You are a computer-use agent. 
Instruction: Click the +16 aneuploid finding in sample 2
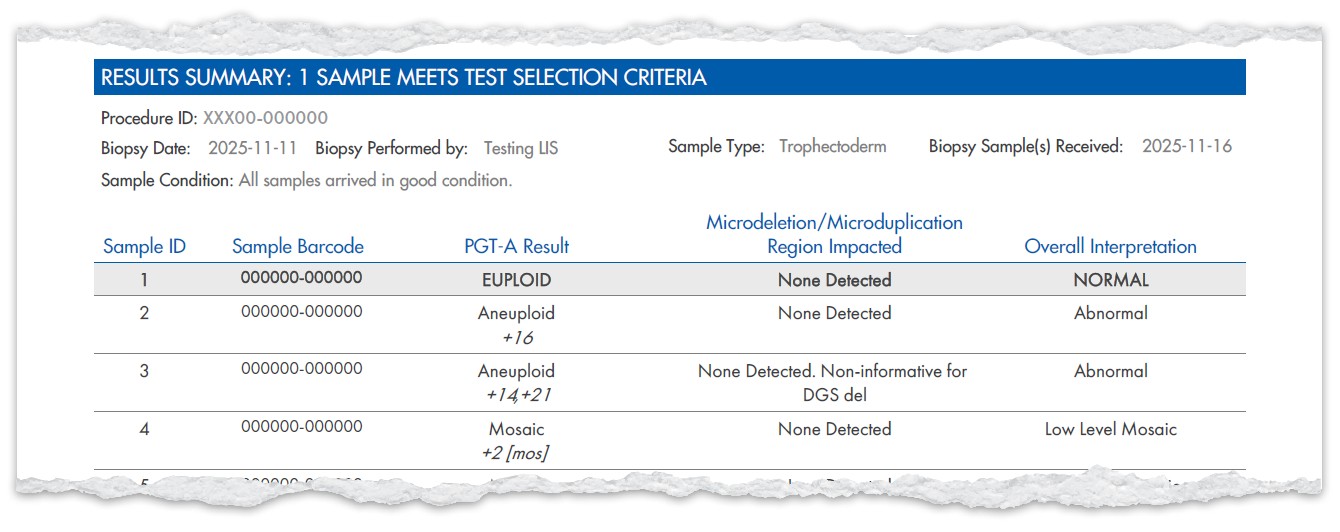pyautogui.click(x=517, y=338)
